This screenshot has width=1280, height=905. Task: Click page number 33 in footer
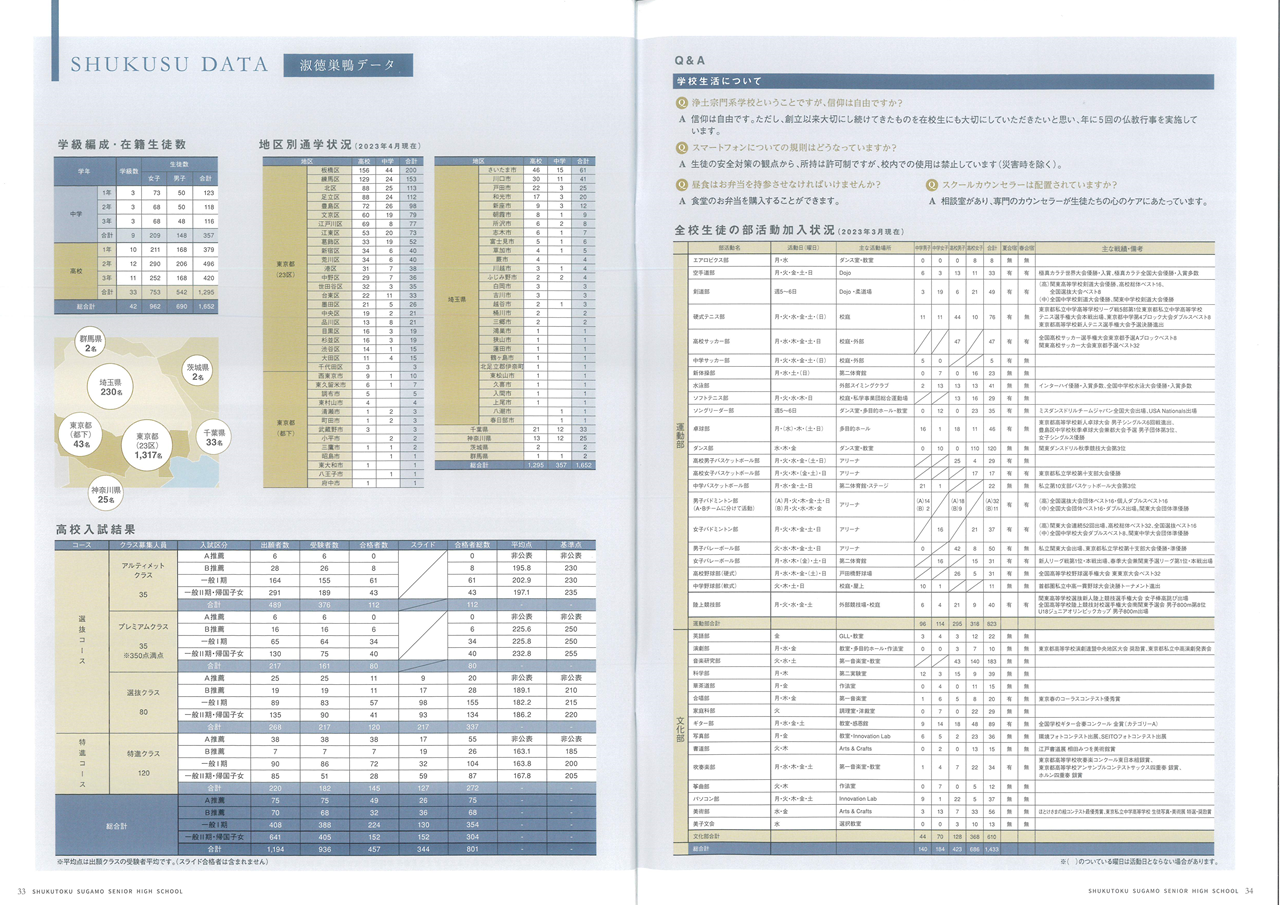(x=20, y=890)
